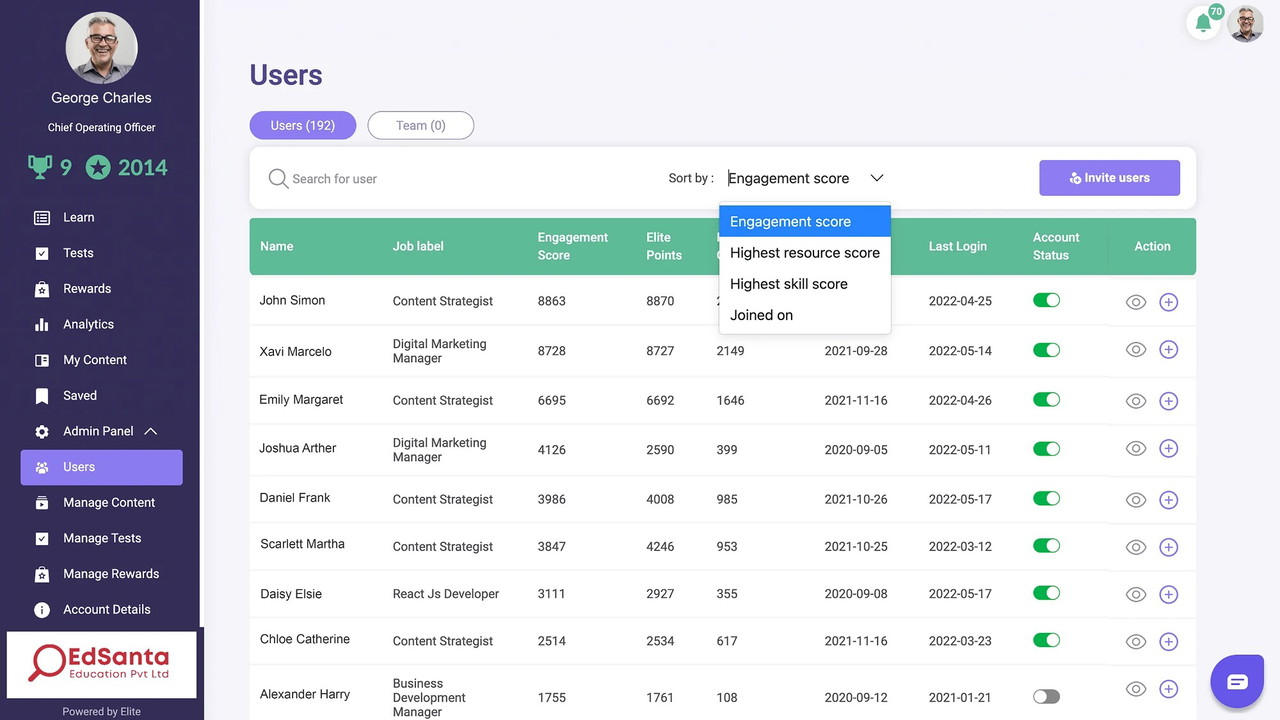Open Analytics from the sidebar
1280x720 pixels.
(x=88, y=324)
